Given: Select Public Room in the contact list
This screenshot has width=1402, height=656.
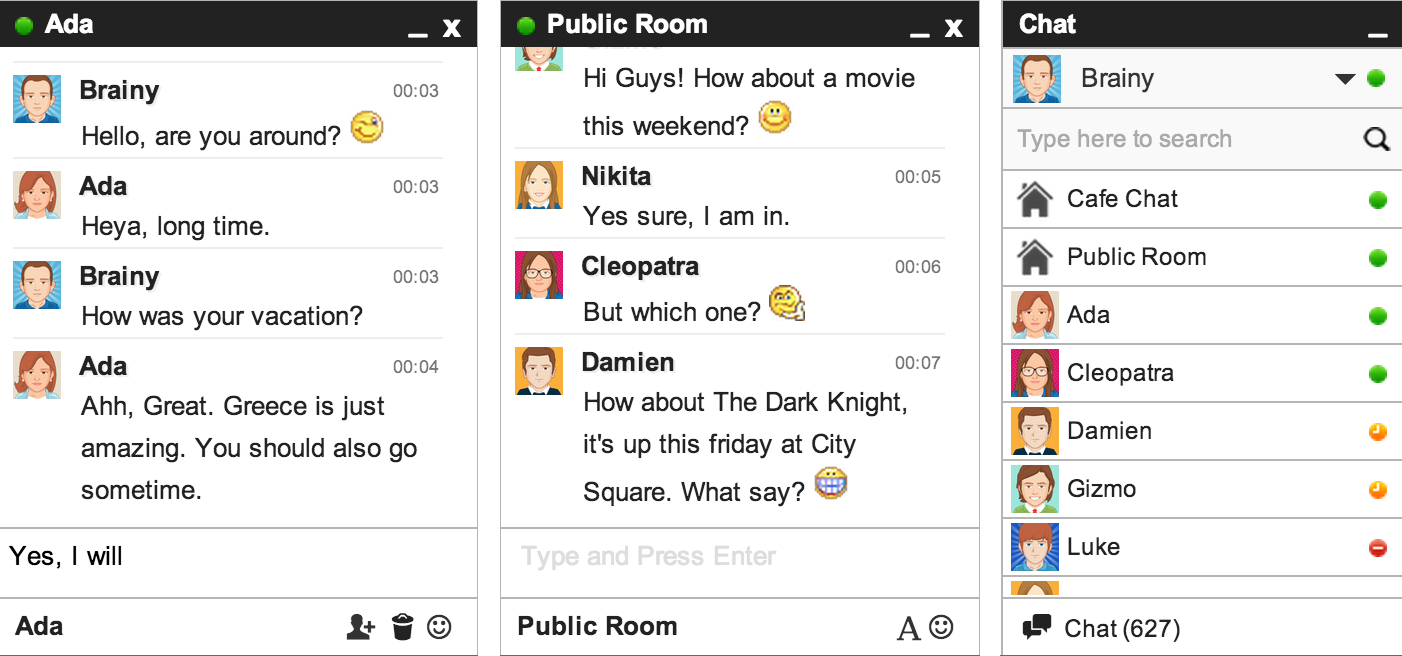Looking at the screenshot, I should pyautogui.click(x=1202, y=257).
